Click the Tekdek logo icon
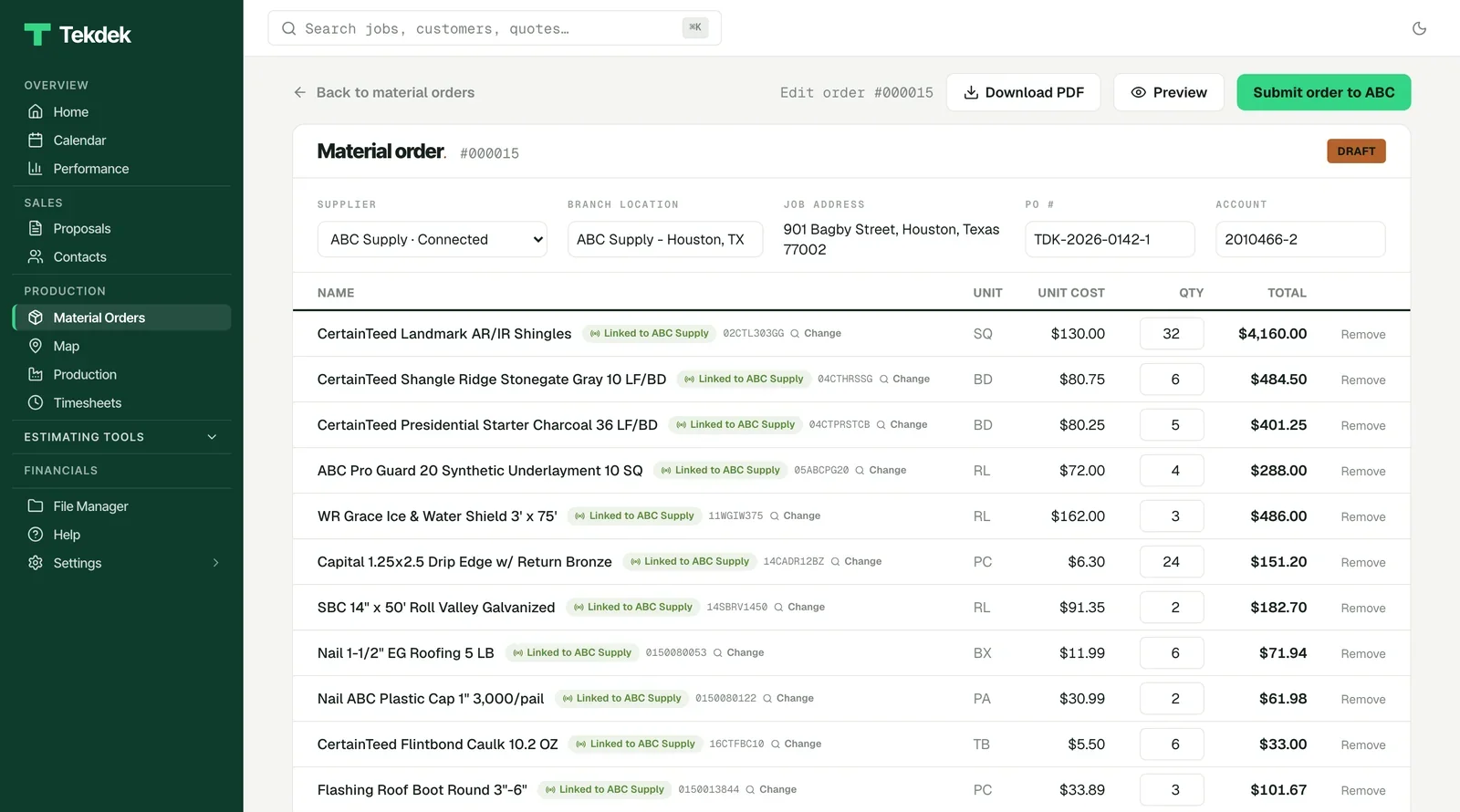 click(37, 35)
